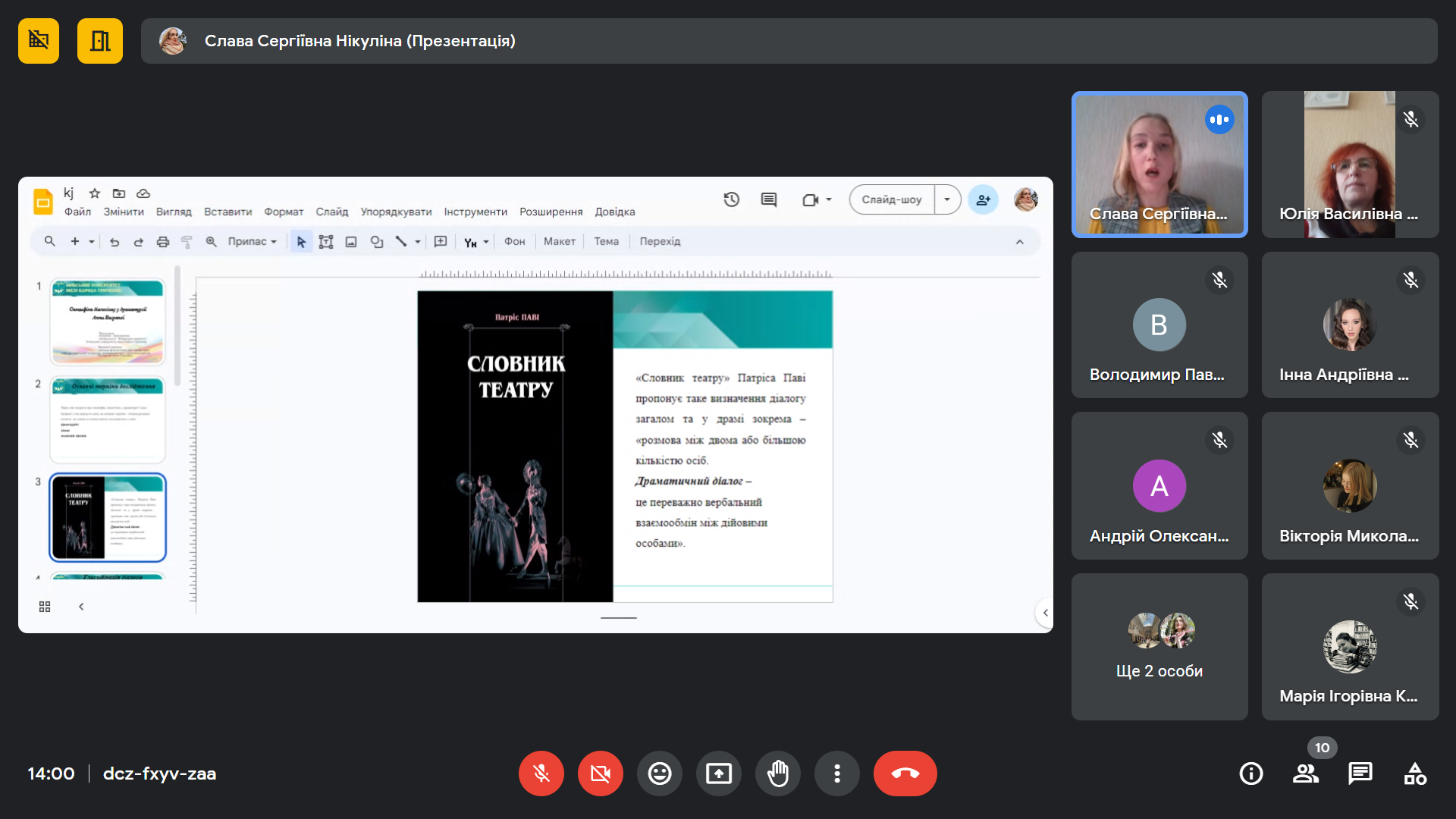
Task: Turn on microphone in call controls
Action: 541,773
